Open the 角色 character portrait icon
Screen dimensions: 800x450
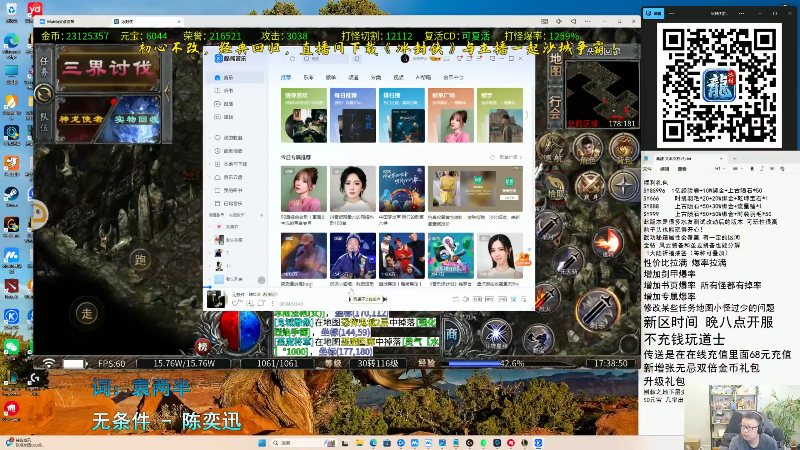[x=588, y=149]
